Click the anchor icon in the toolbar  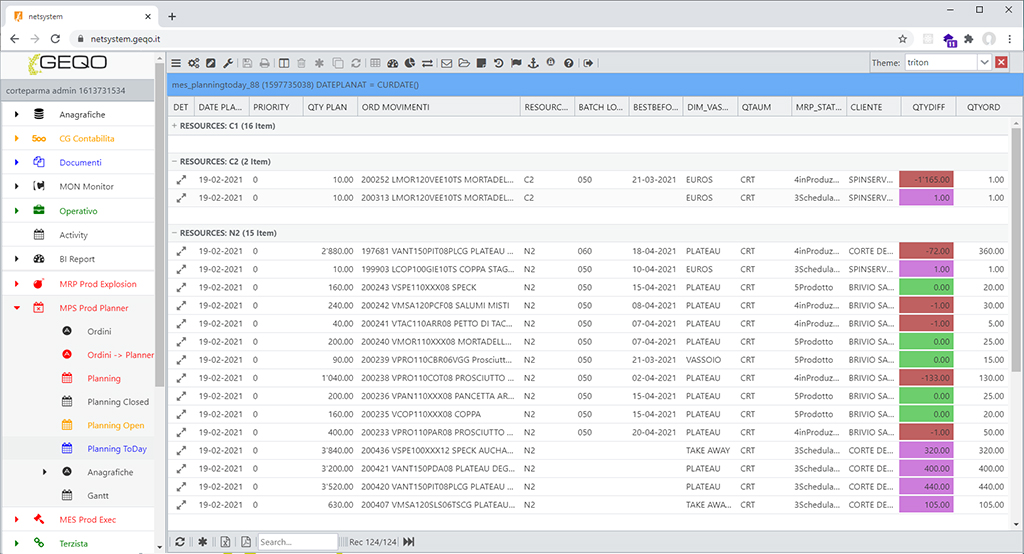(x=533, y=63)
